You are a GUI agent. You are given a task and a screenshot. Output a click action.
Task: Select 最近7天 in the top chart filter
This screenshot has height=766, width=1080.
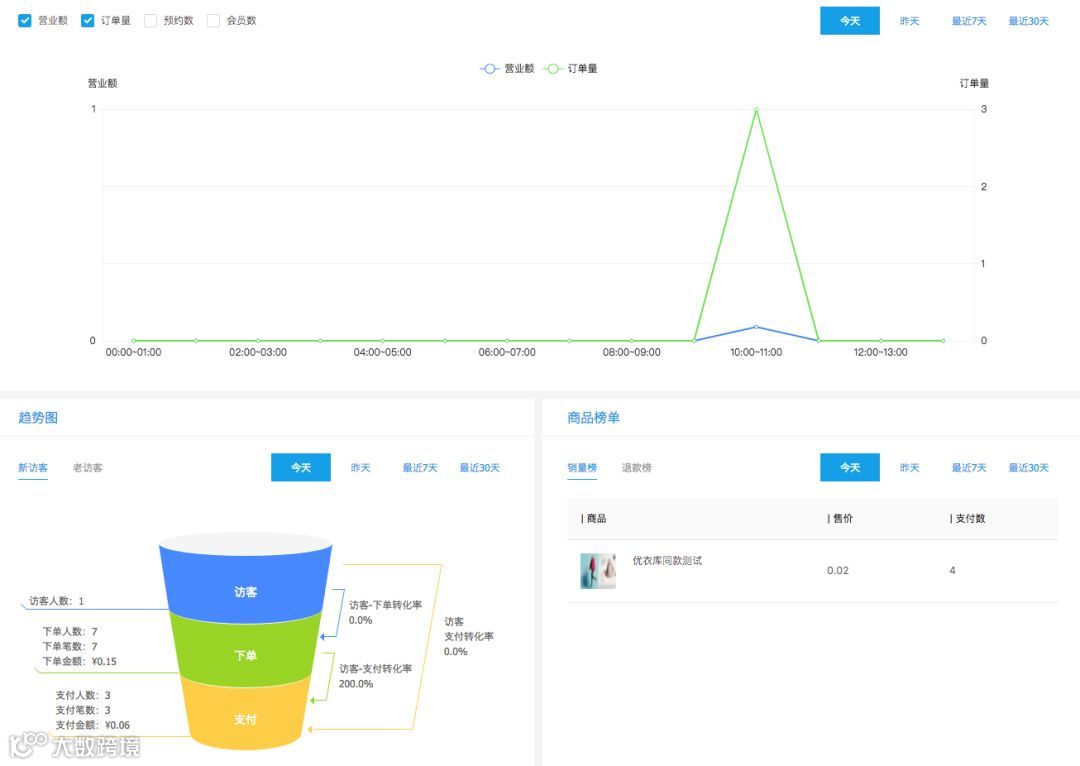click(968, 21)
